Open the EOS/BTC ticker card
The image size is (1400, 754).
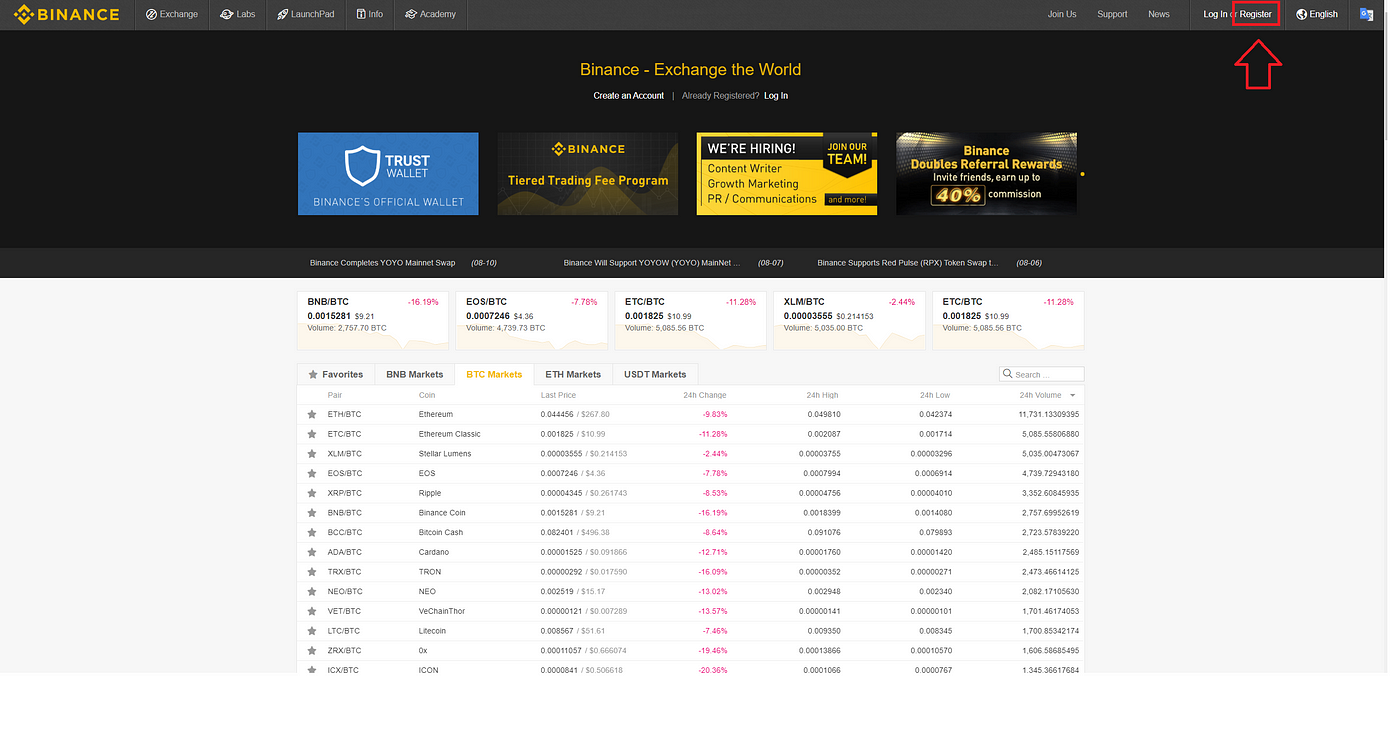tap(532, 320)
